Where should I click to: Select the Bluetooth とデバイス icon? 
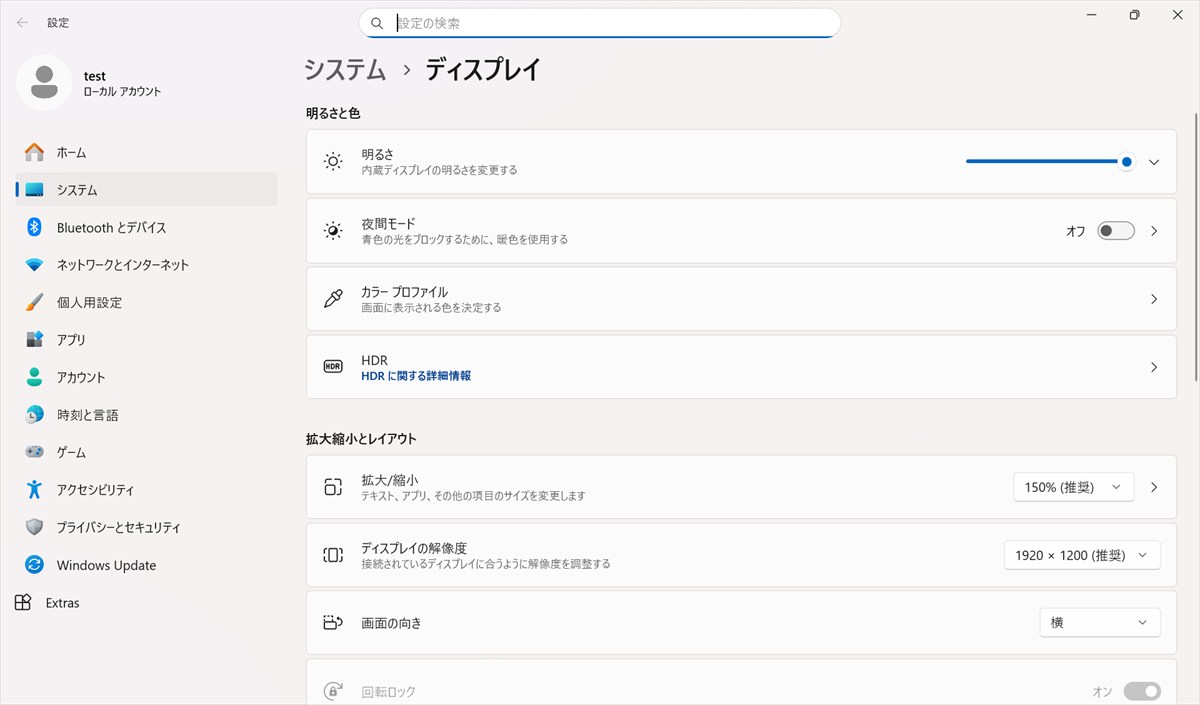pyautogui.click(x=35, y=227)
